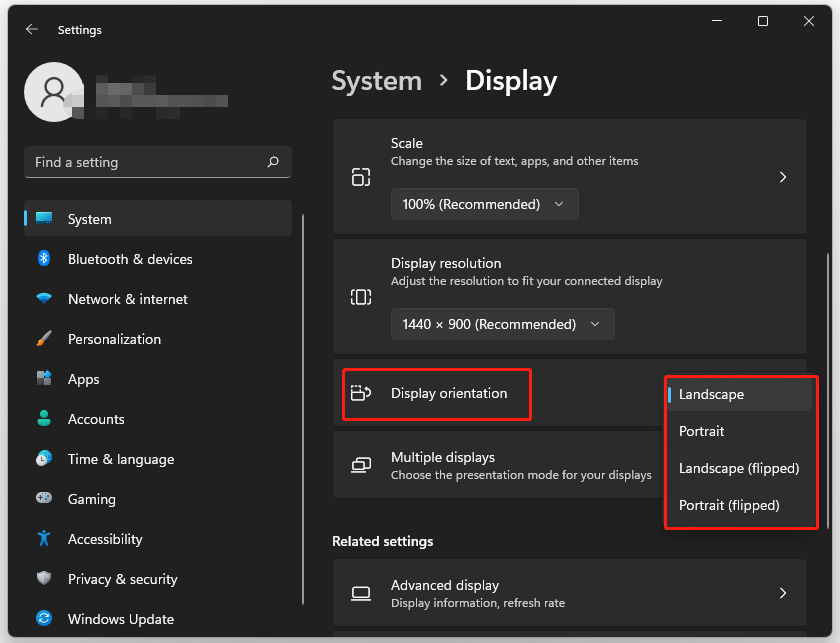Click the Privacy & security shield icon
This screenshot has width=840, height=643.
pos(44,579)
